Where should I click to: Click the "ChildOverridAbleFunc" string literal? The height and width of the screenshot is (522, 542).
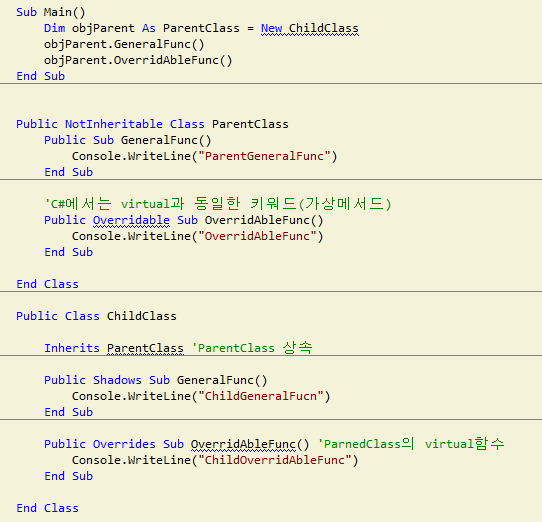click(275, 460)
